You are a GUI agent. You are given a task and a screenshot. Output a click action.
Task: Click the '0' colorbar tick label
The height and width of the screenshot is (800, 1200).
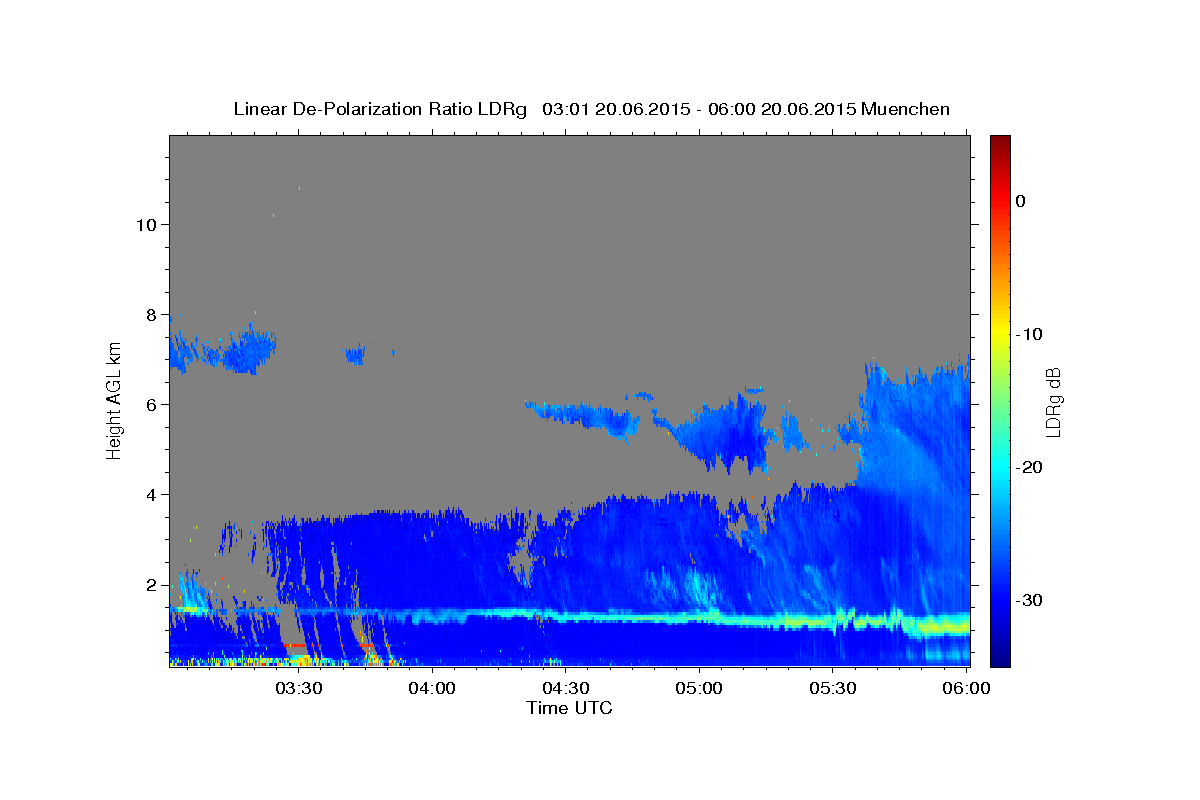point(1021,201)
